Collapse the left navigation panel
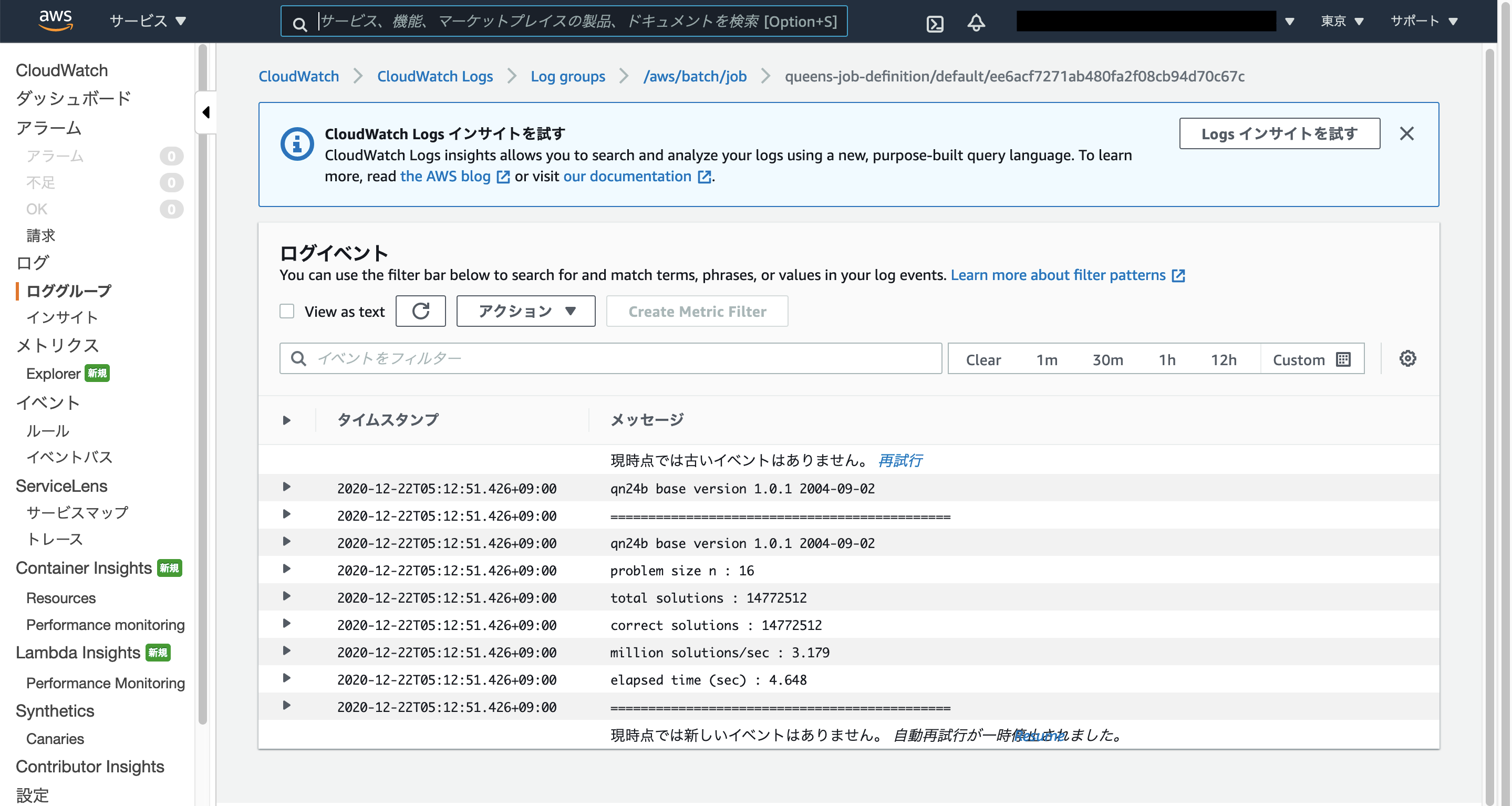The image size is (1512, 806). (x=206, y=112)
